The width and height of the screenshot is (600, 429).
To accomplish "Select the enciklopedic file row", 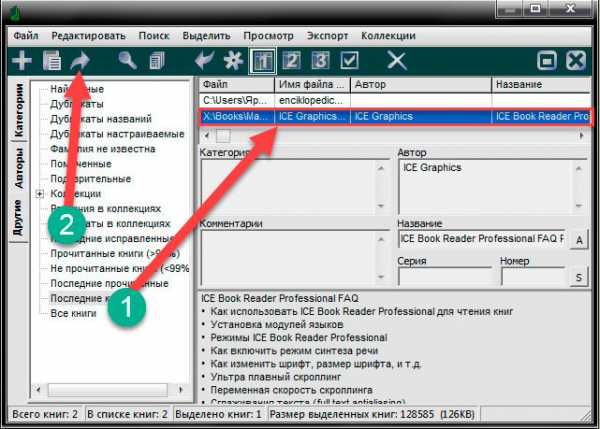I will click(x=395, y=101).
